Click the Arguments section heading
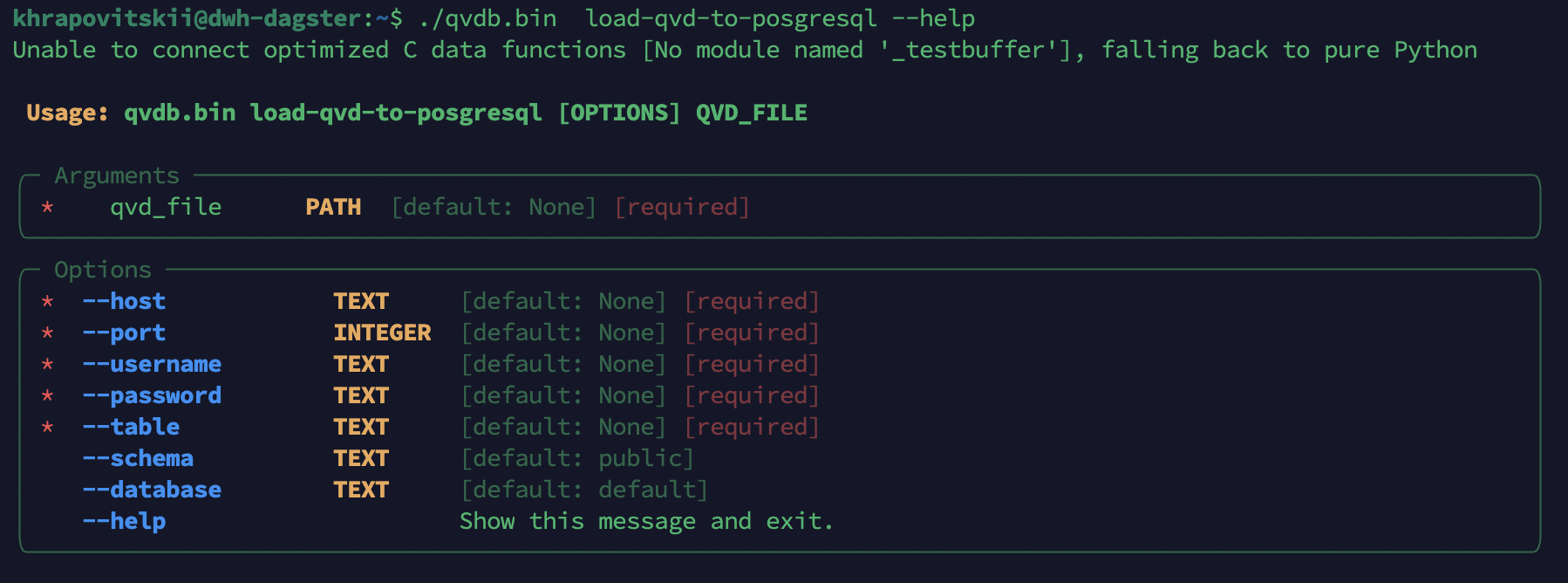Viewport: 1568px width, 583px height. pos(117,176)
